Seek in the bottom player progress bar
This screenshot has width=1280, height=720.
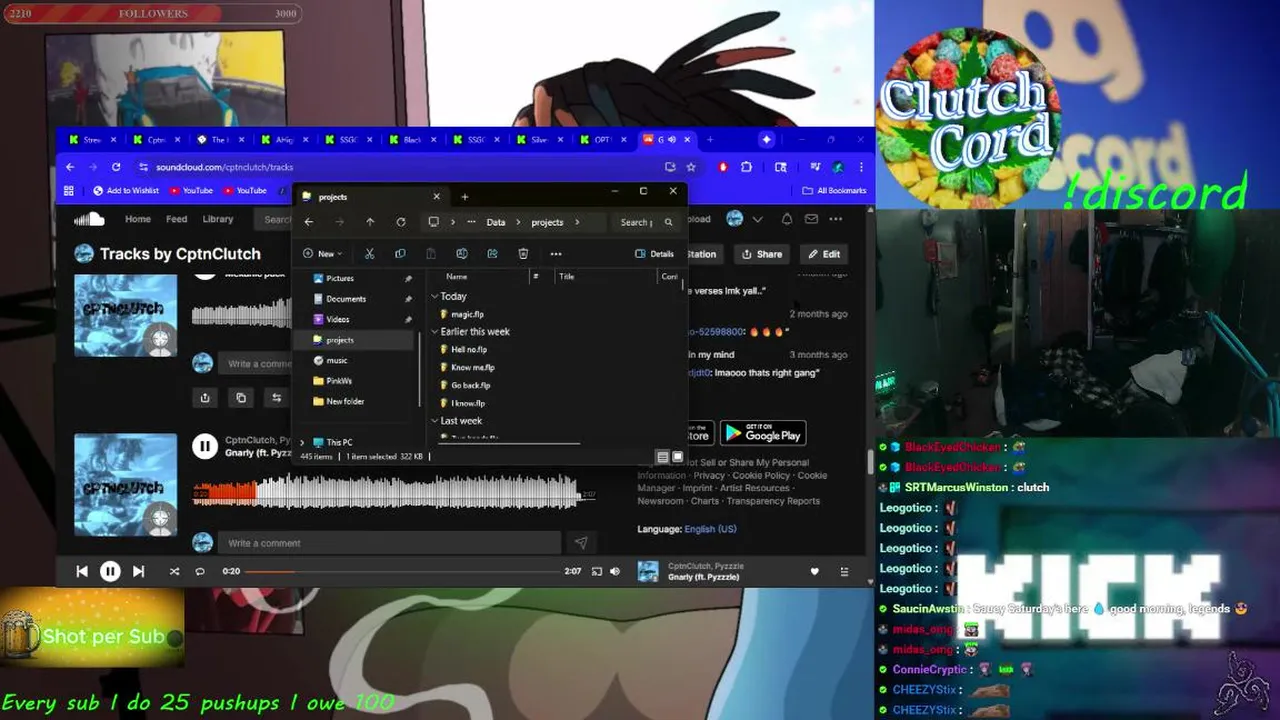click(404, 572)
